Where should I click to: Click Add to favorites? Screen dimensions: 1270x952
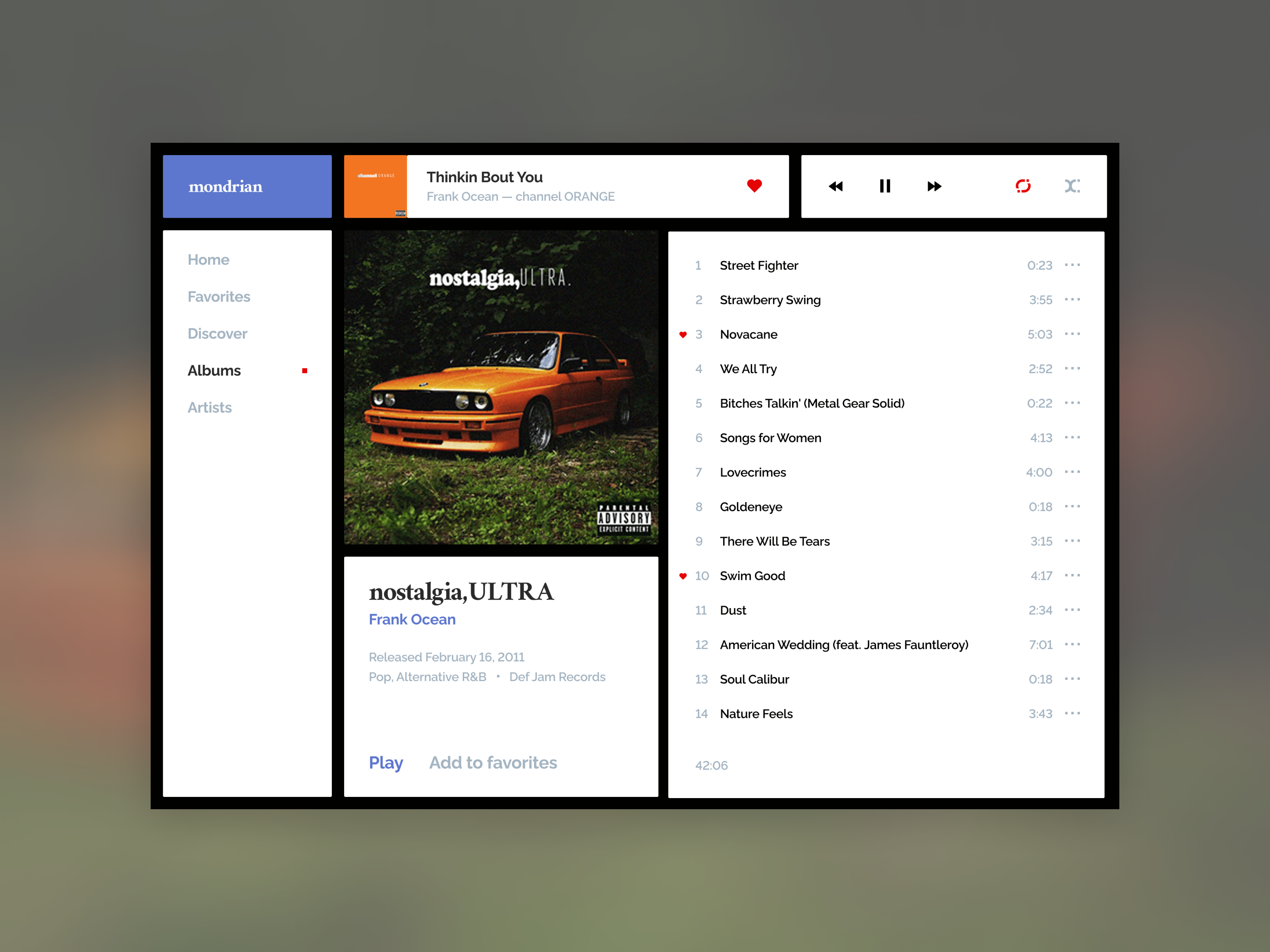493,763
